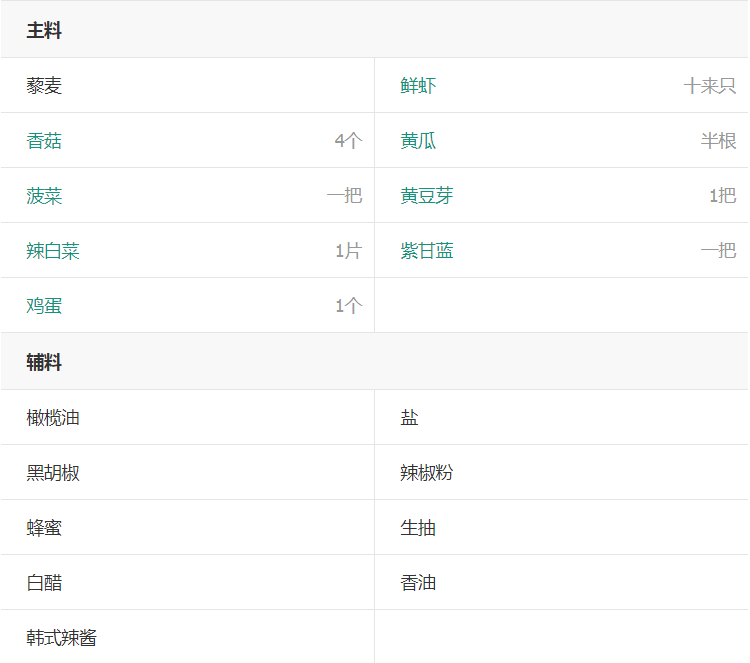Click the 藜麦 ingredient text
Screen dimensions: 750x663
click(44, 86)
